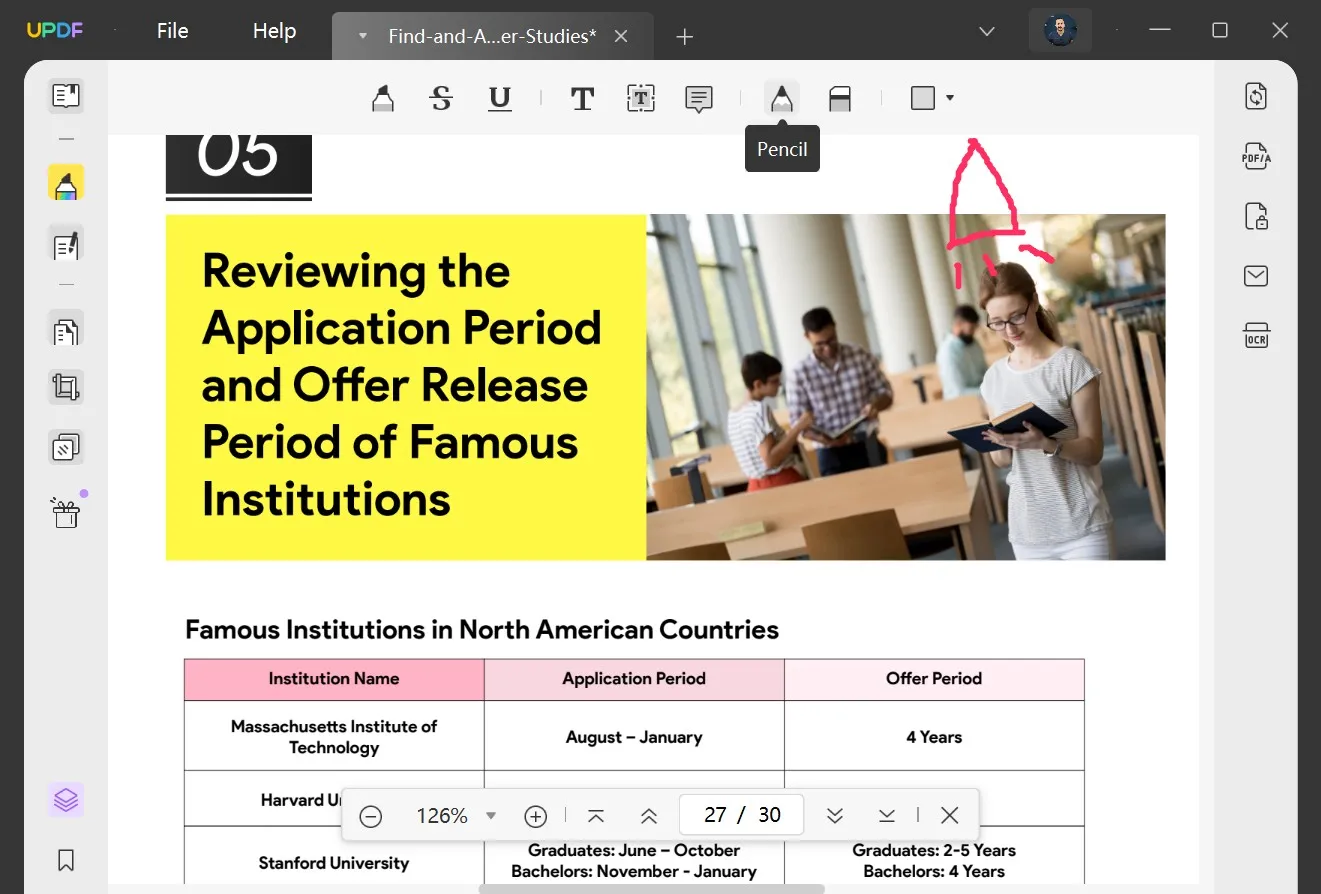The height and width of the screenshot is (894, 1321).
Task: Open the Text Comment tool
Action: [x=582, y=97]
